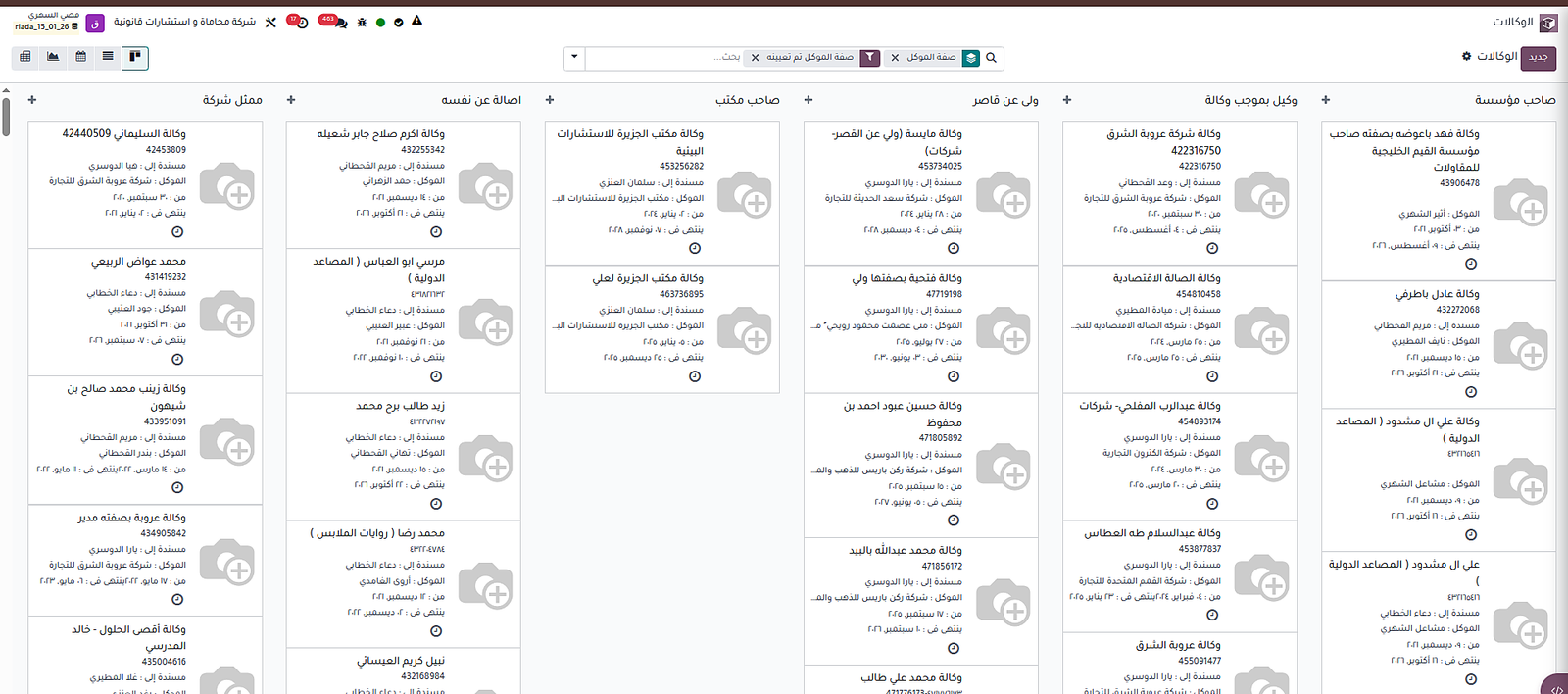Screen dimensions: 1568x694
Task: Open الوكالات top menu item
Action: pyautogui.click(x=1513, y=22)
